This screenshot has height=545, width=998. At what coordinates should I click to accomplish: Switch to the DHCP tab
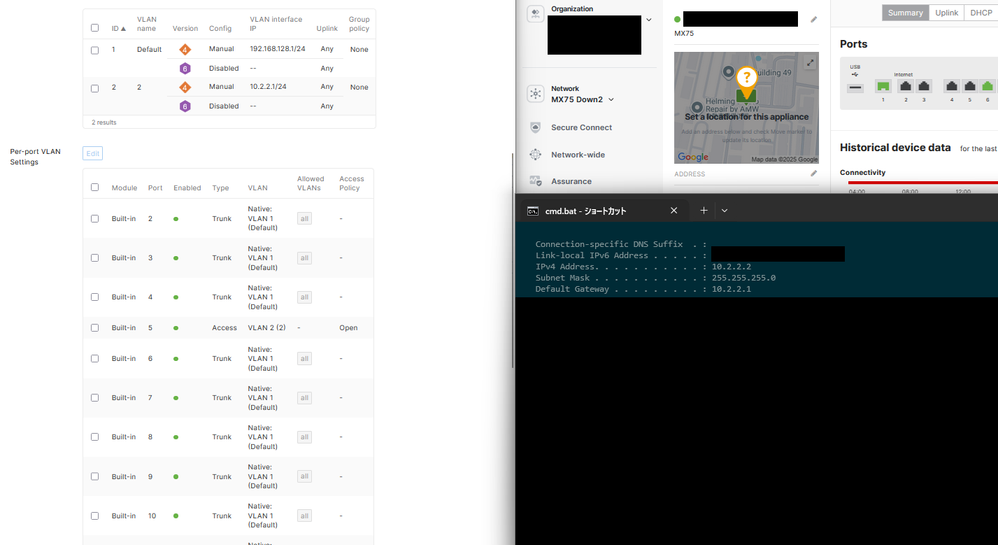(981, 13)
